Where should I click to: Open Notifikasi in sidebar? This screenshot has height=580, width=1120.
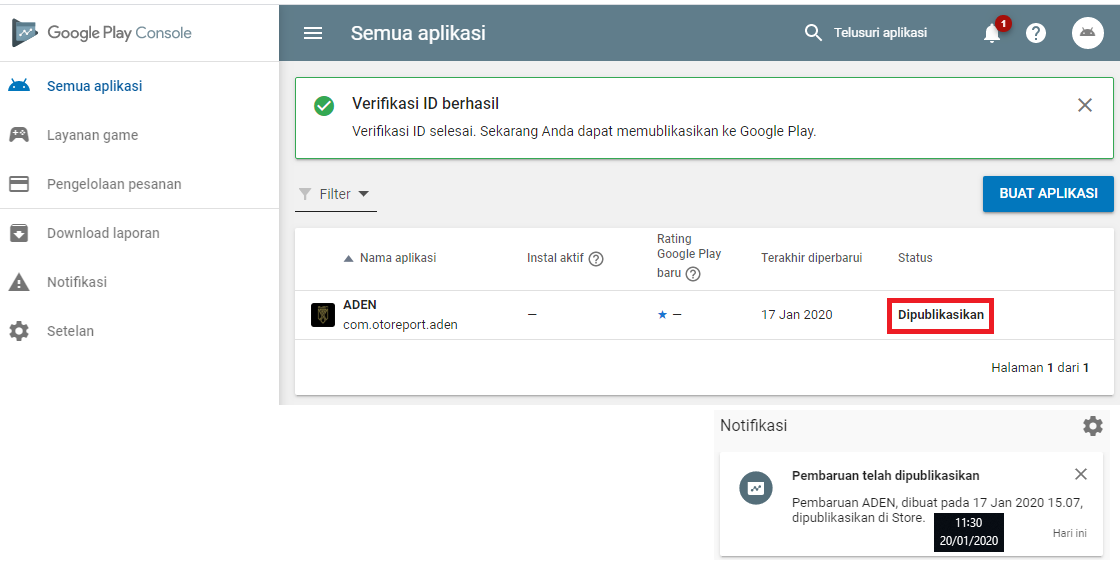pos(76,282)
